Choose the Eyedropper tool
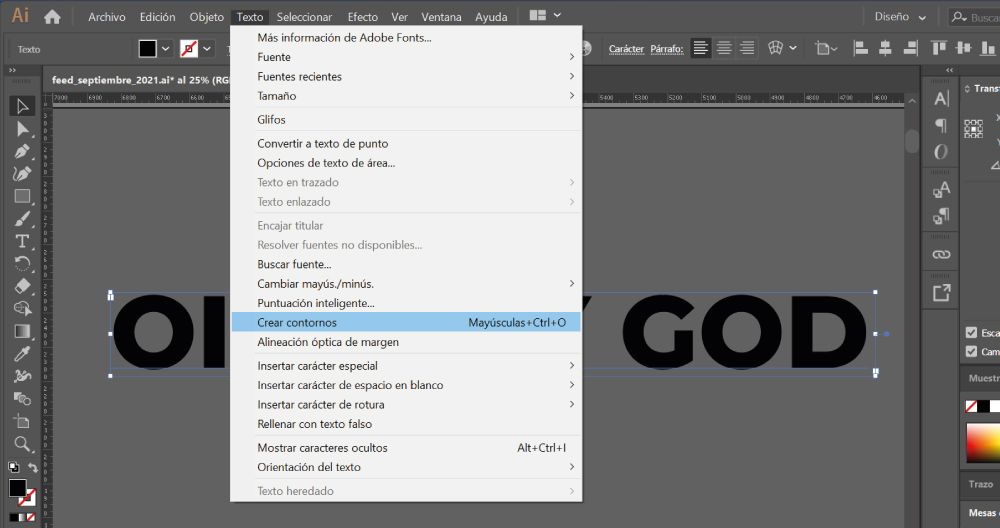Screen dimensions: 1000x528 click(22, 354)
